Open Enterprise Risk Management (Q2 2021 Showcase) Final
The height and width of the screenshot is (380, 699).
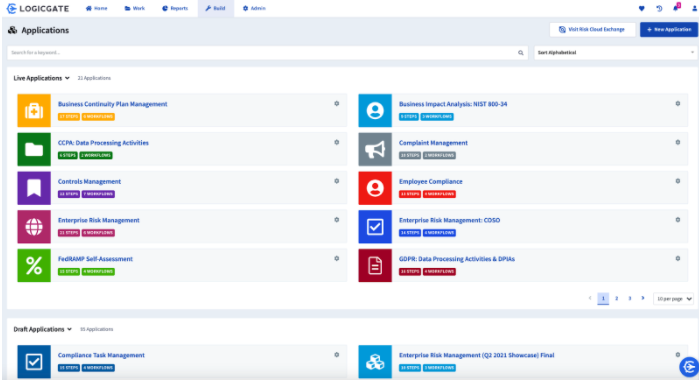[477, 355]
